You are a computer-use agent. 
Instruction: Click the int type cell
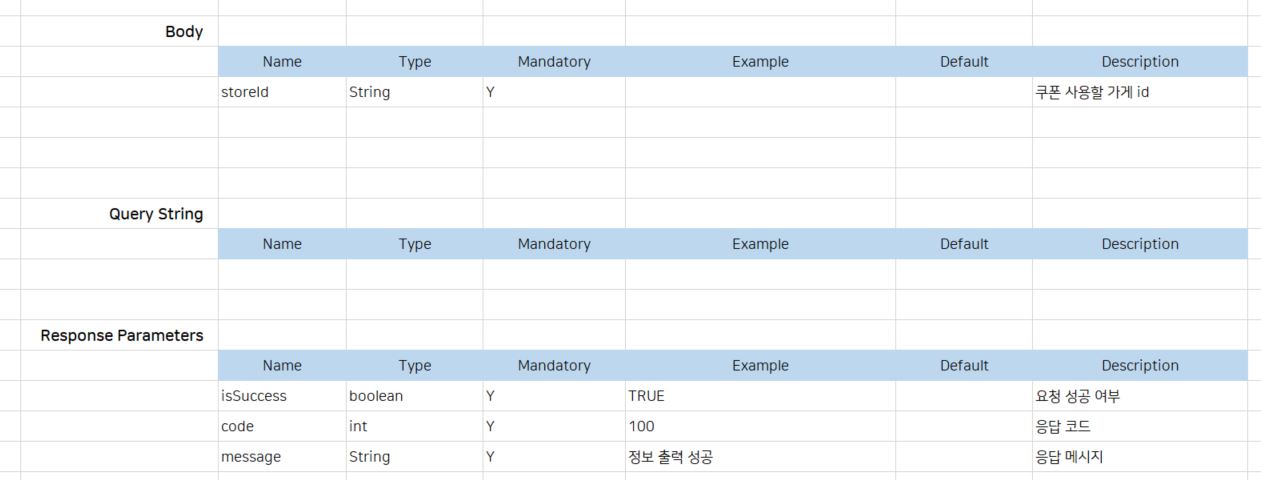click(414, 426)
